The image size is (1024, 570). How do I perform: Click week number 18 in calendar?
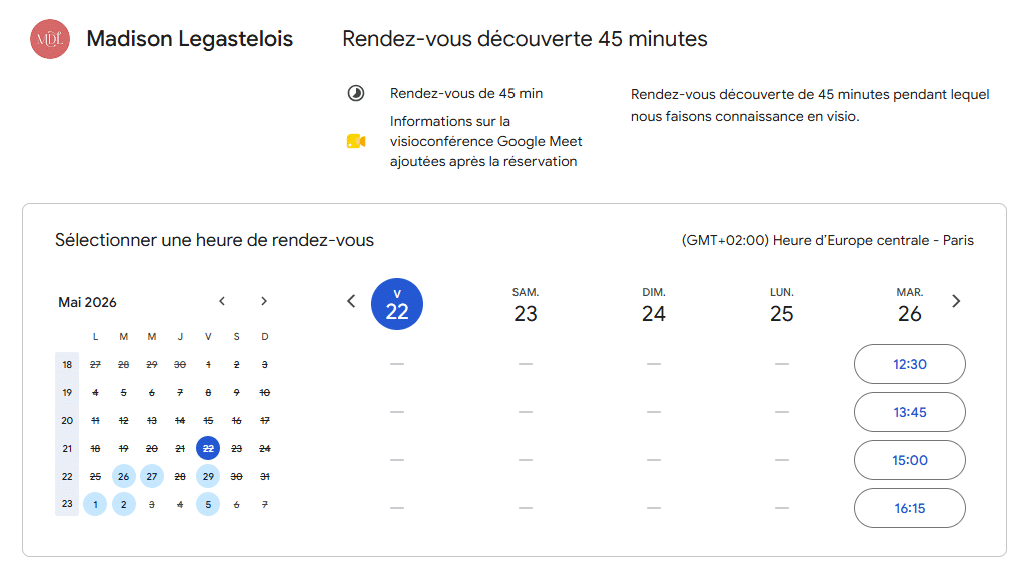pyautogui.click(x=67, y=364)
